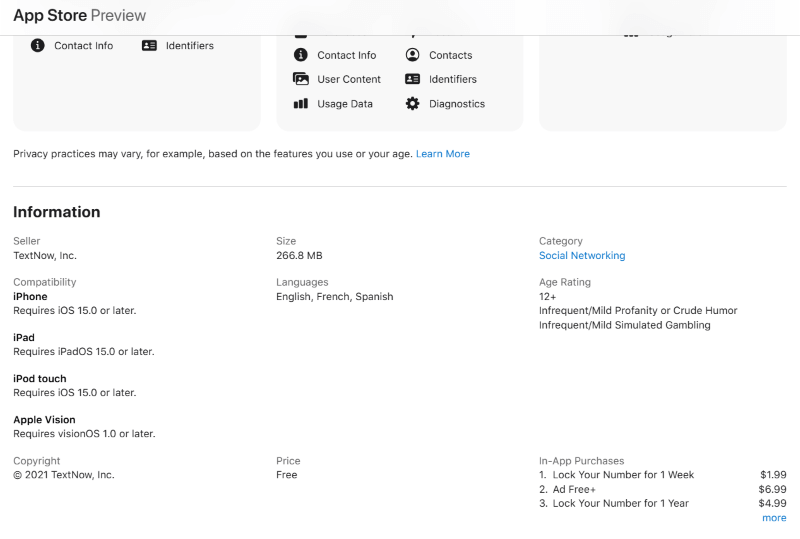Select the age rating 12+
This screenshot has height=539, width=800.
click(x=547, y=297)
